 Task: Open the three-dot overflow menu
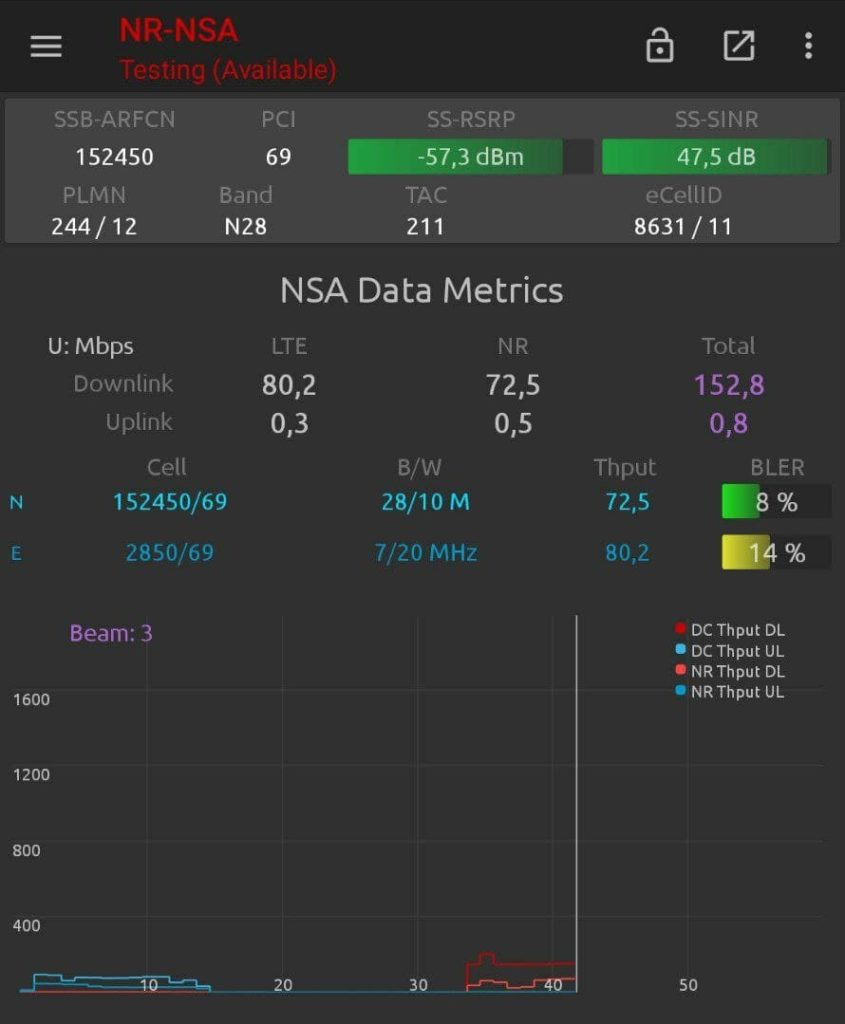[x=808, y=46]
